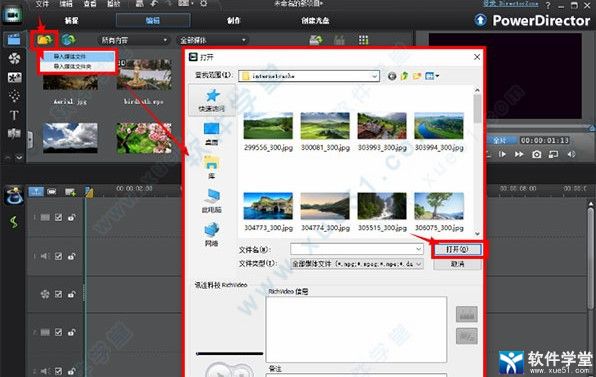Toggle the first audio track checkbox
The height and width of the screenshot is (377, 596).
58,256
